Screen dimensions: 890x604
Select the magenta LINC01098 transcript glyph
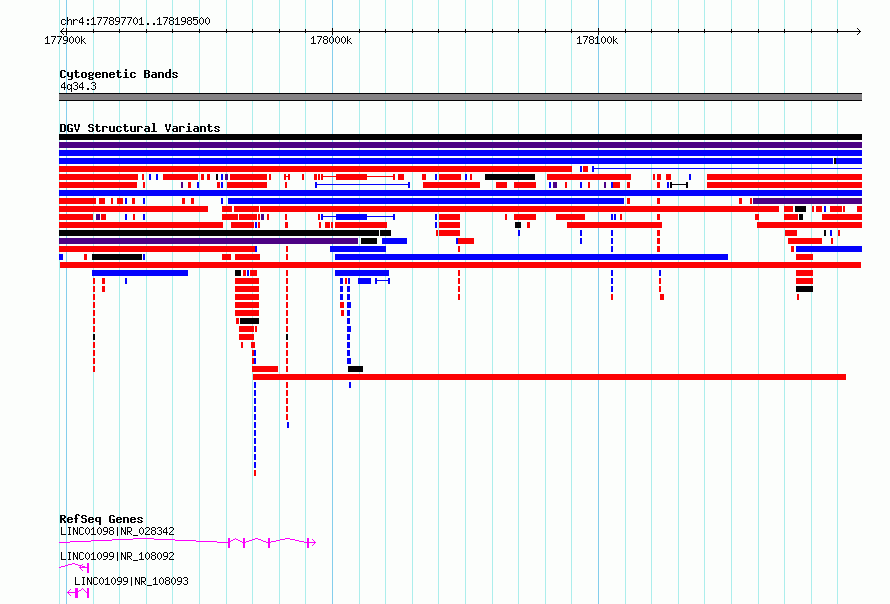click(x=187, y=543)
